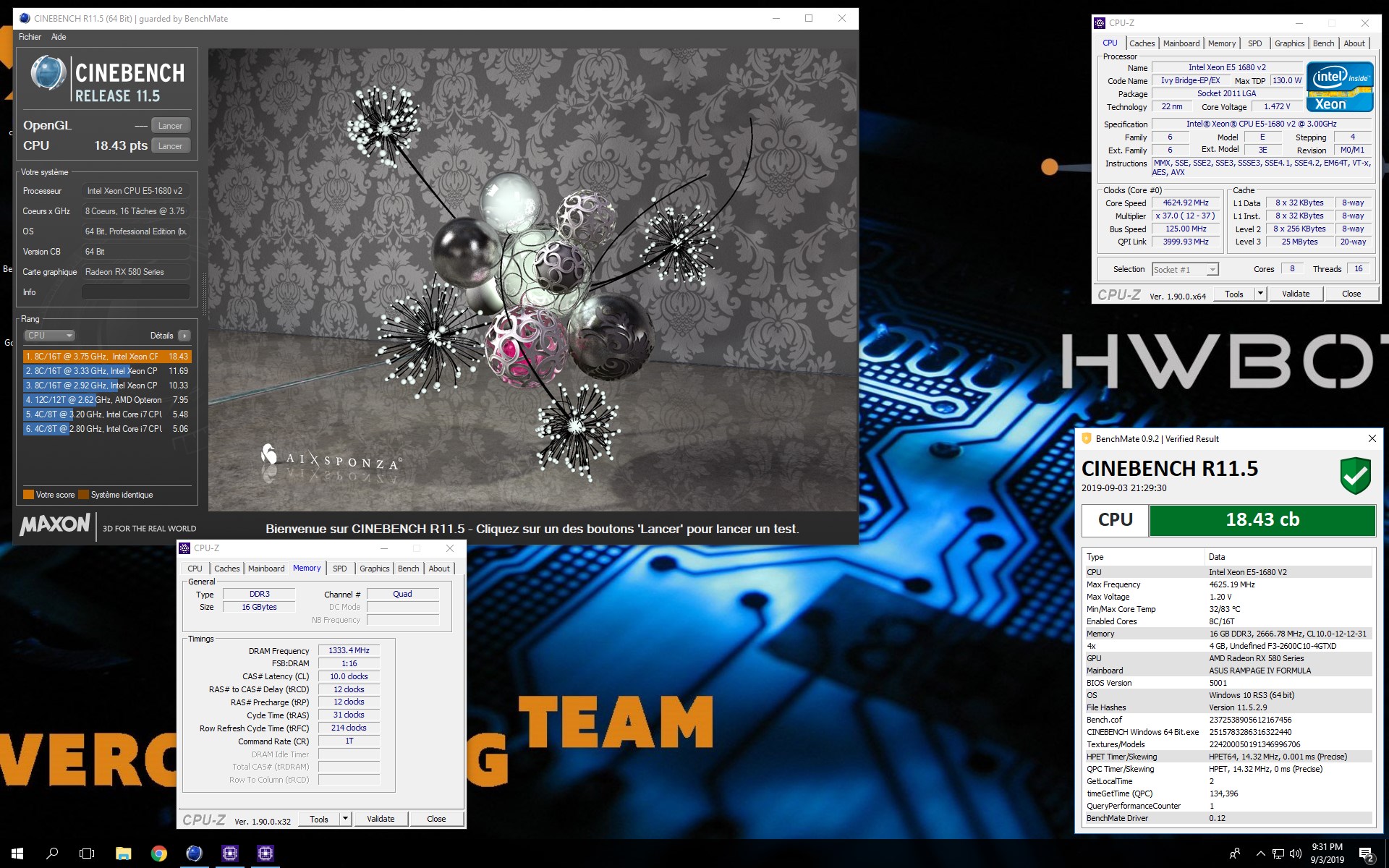Image resolution: width=1389 pixels, height=868 pixels.
Task: Open Graphics tab in top CPU-Z window
Action: point(1289,43)
